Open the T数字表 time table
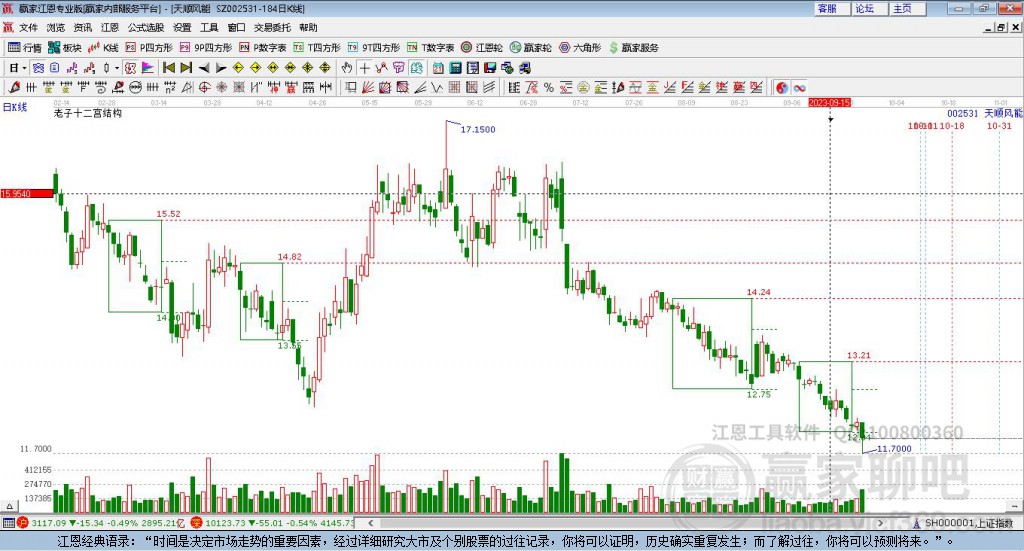 click(x=430, y=48)
